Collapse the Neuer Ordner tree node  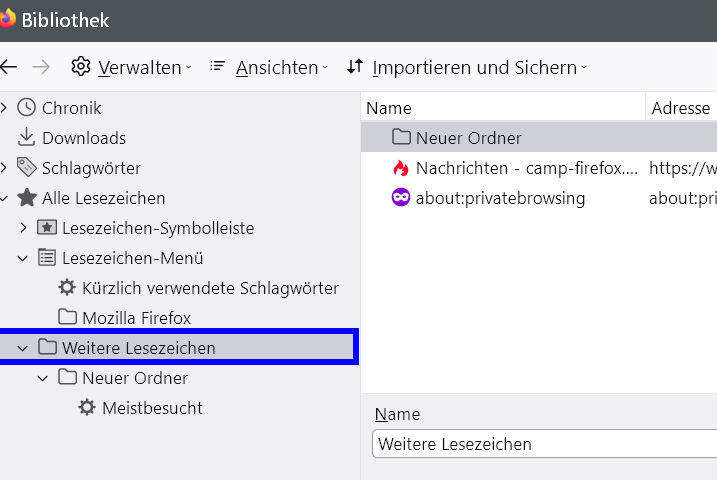coord(43,378)
